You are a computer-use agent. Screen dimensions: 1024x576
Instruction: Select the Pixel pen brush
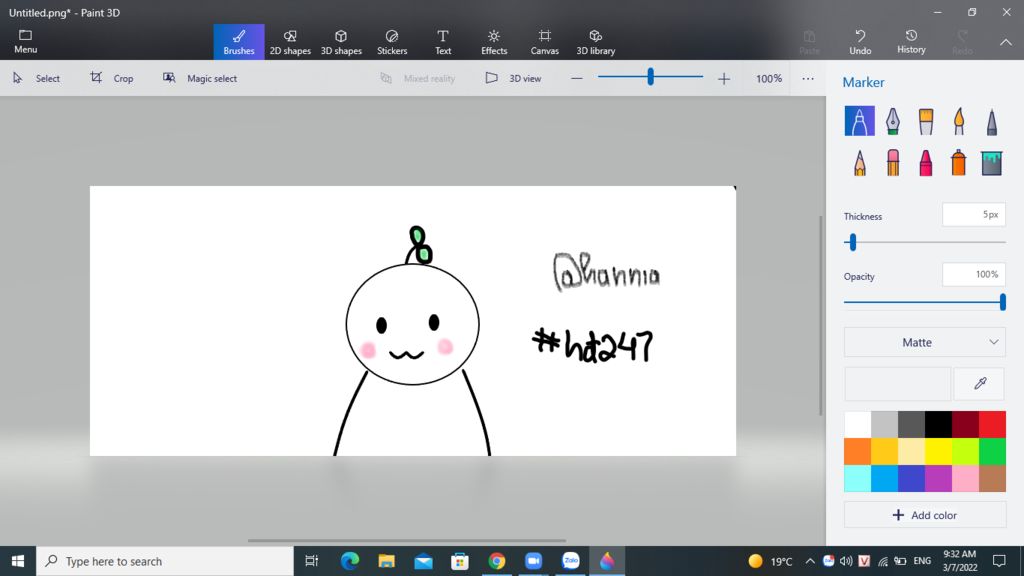tap(991, 121)
